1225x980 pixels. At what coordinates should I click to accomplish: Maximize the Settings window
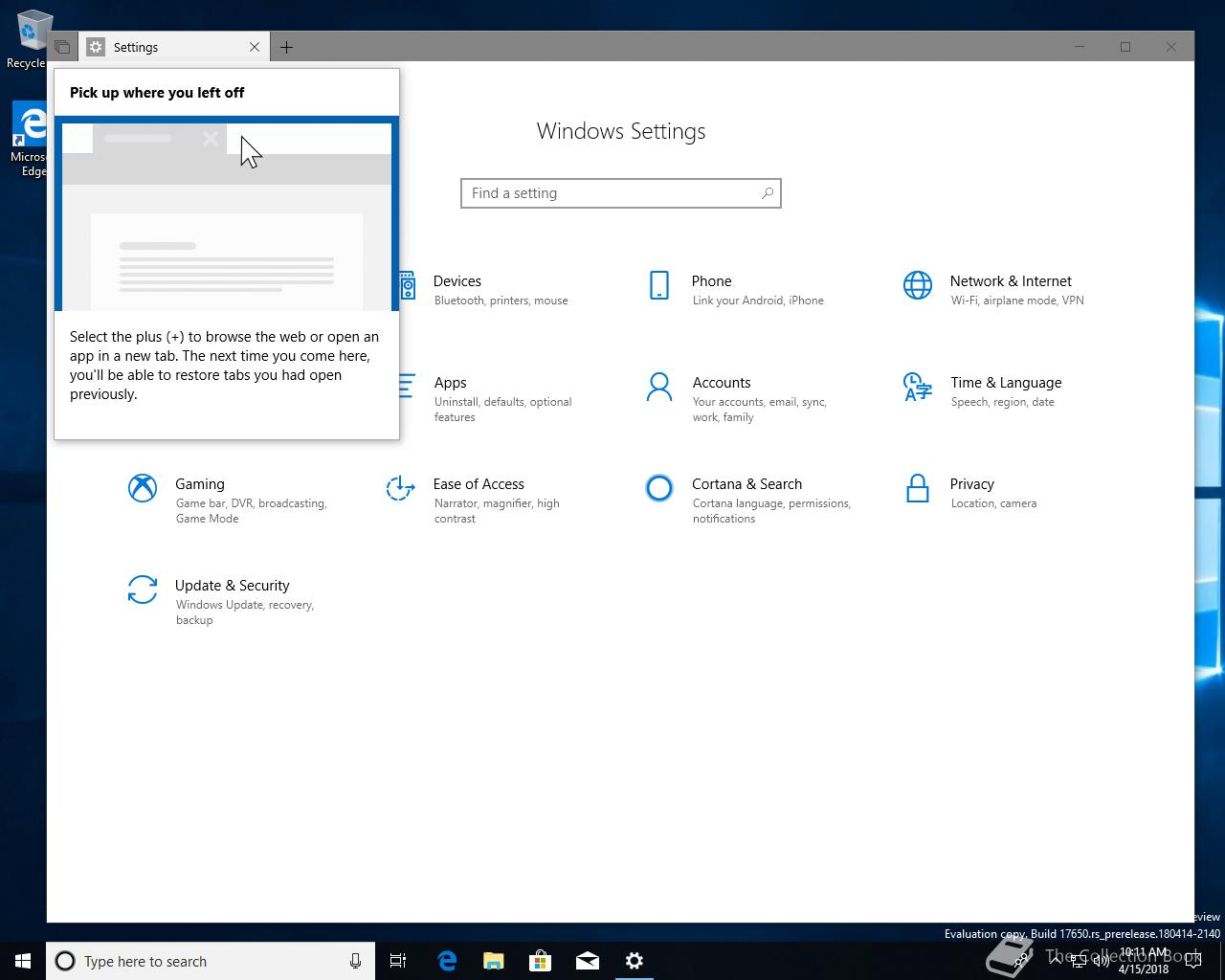point(1125,47)
